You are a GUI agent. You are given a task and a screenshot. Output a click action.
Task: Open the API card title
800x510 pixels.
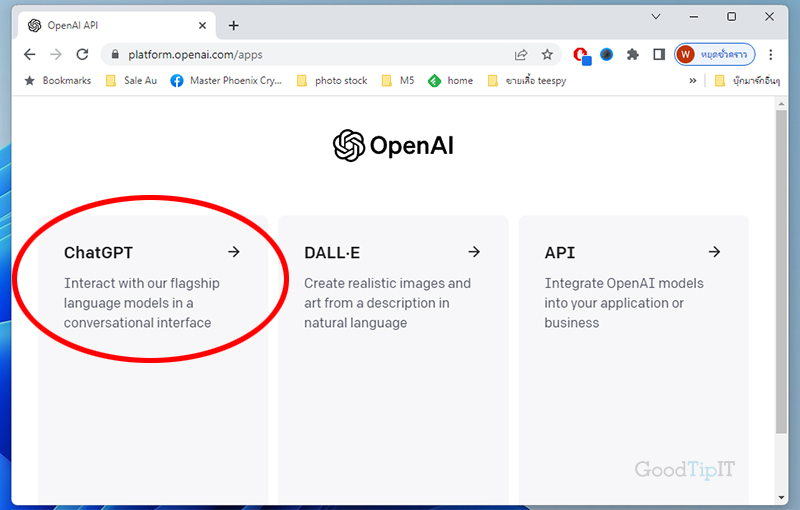click(560, 252)
